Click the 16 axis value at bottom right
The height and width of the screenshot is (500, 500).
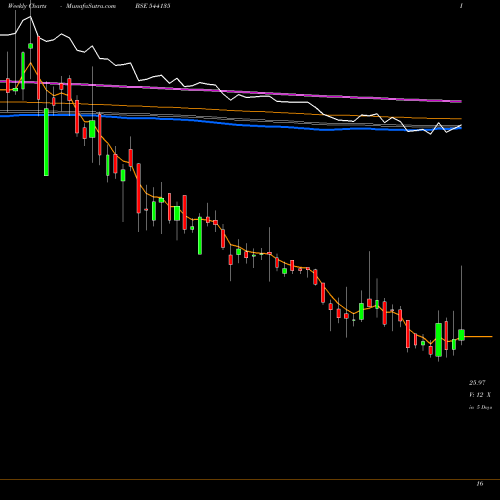pyautogui.click(x=480, y=484)
